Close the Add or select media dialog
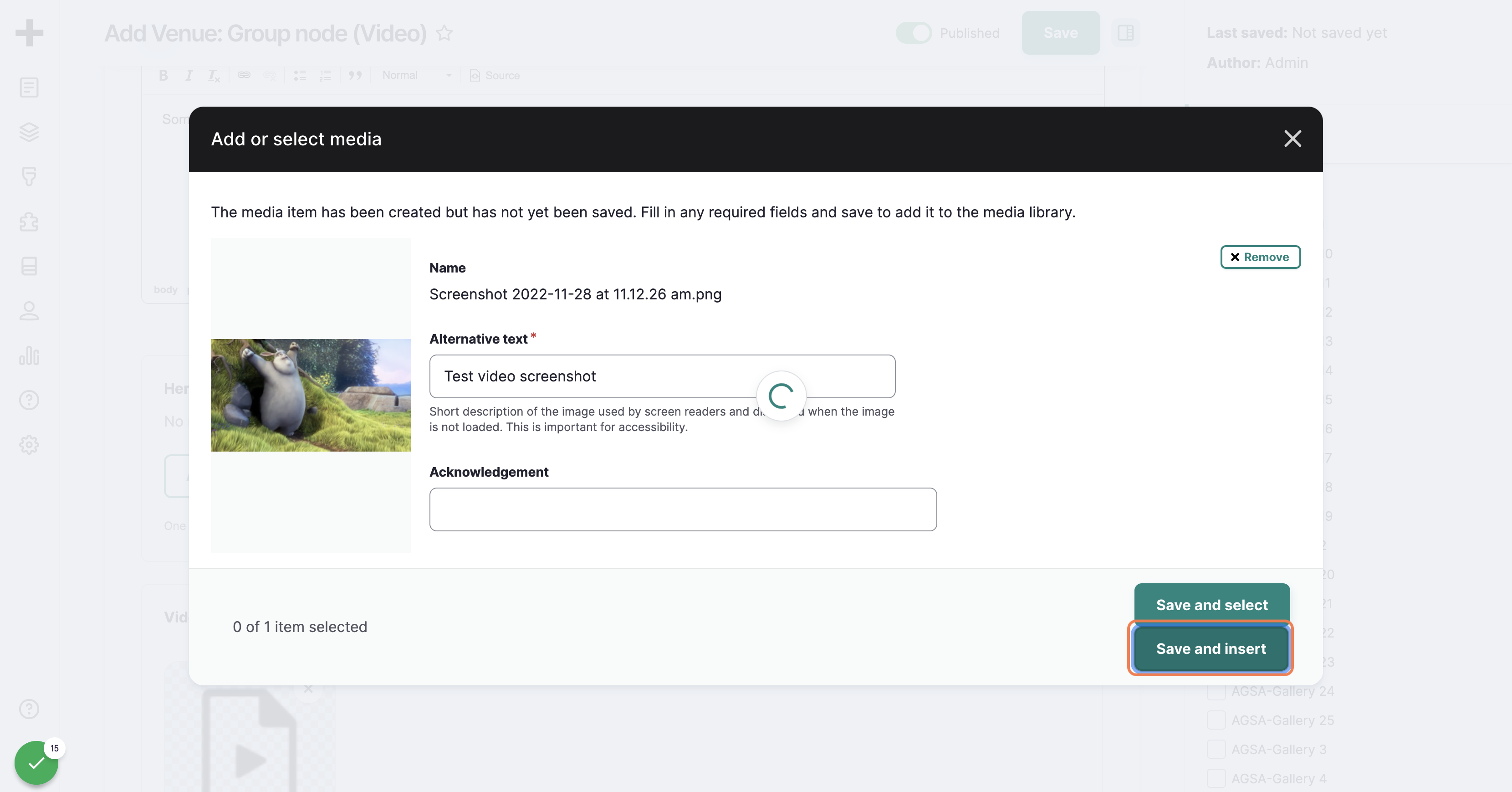This screenshot has height=792, width=1512. click(1292, 139)
